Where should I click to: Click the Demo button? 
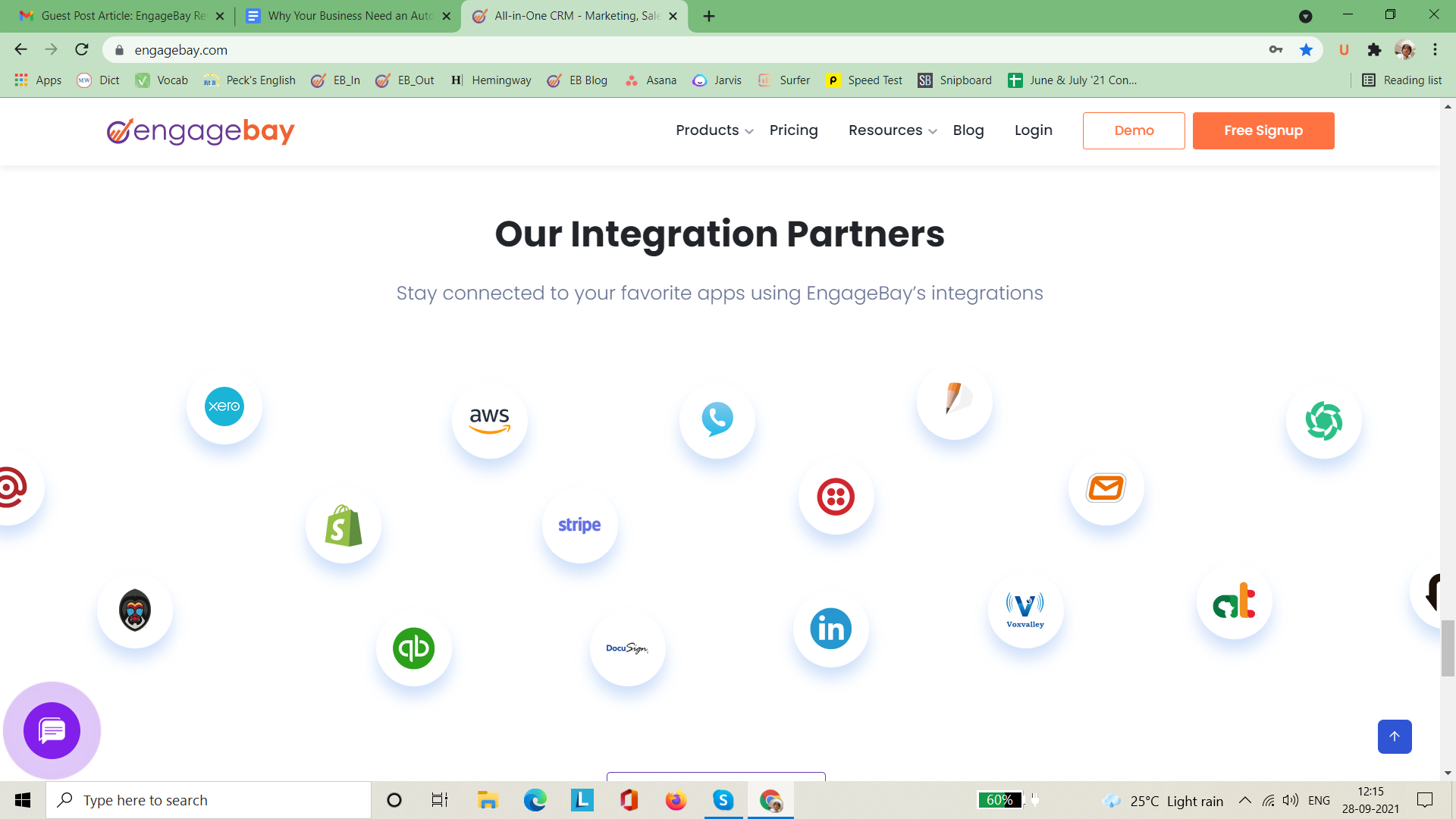1134,130
